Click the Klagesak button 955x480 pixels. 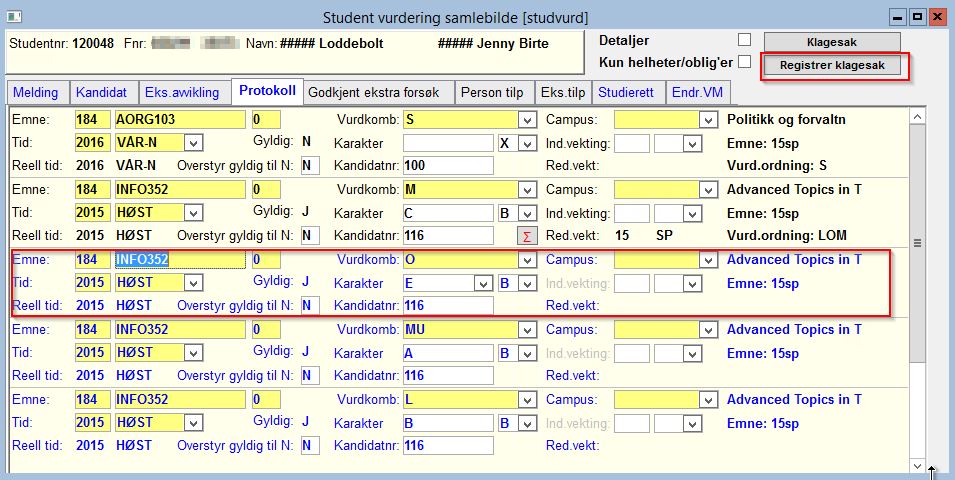[832, 42]
